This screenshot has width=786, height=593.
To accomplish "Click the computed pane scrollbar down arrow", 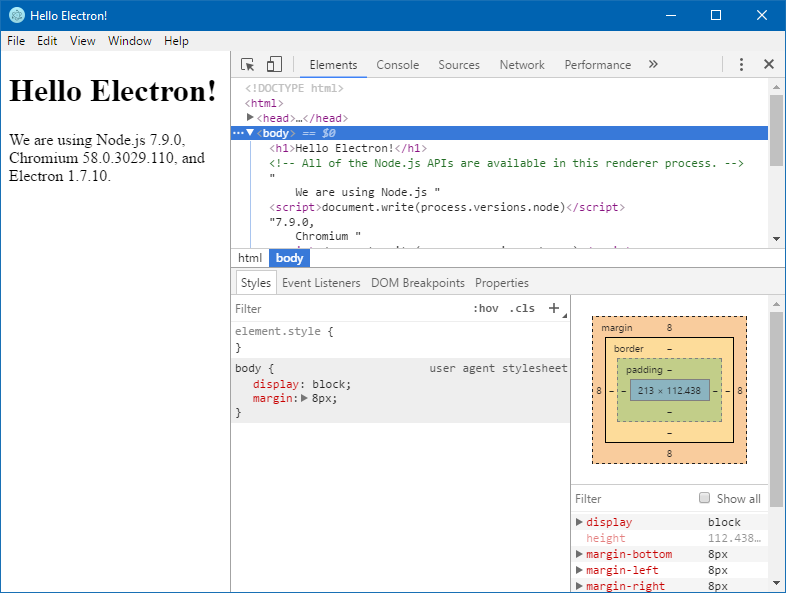I will (x=776, y=582).
